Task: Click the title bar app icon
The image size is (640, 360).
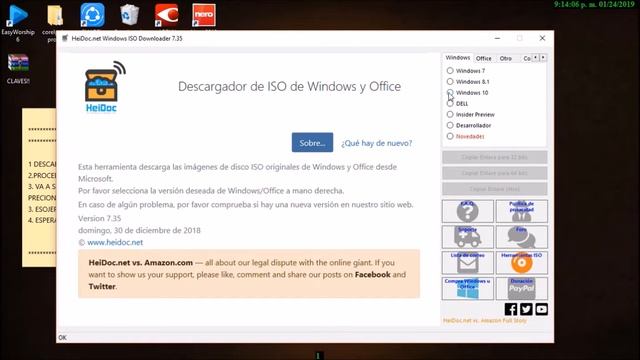Action: [x=65, y=38]
